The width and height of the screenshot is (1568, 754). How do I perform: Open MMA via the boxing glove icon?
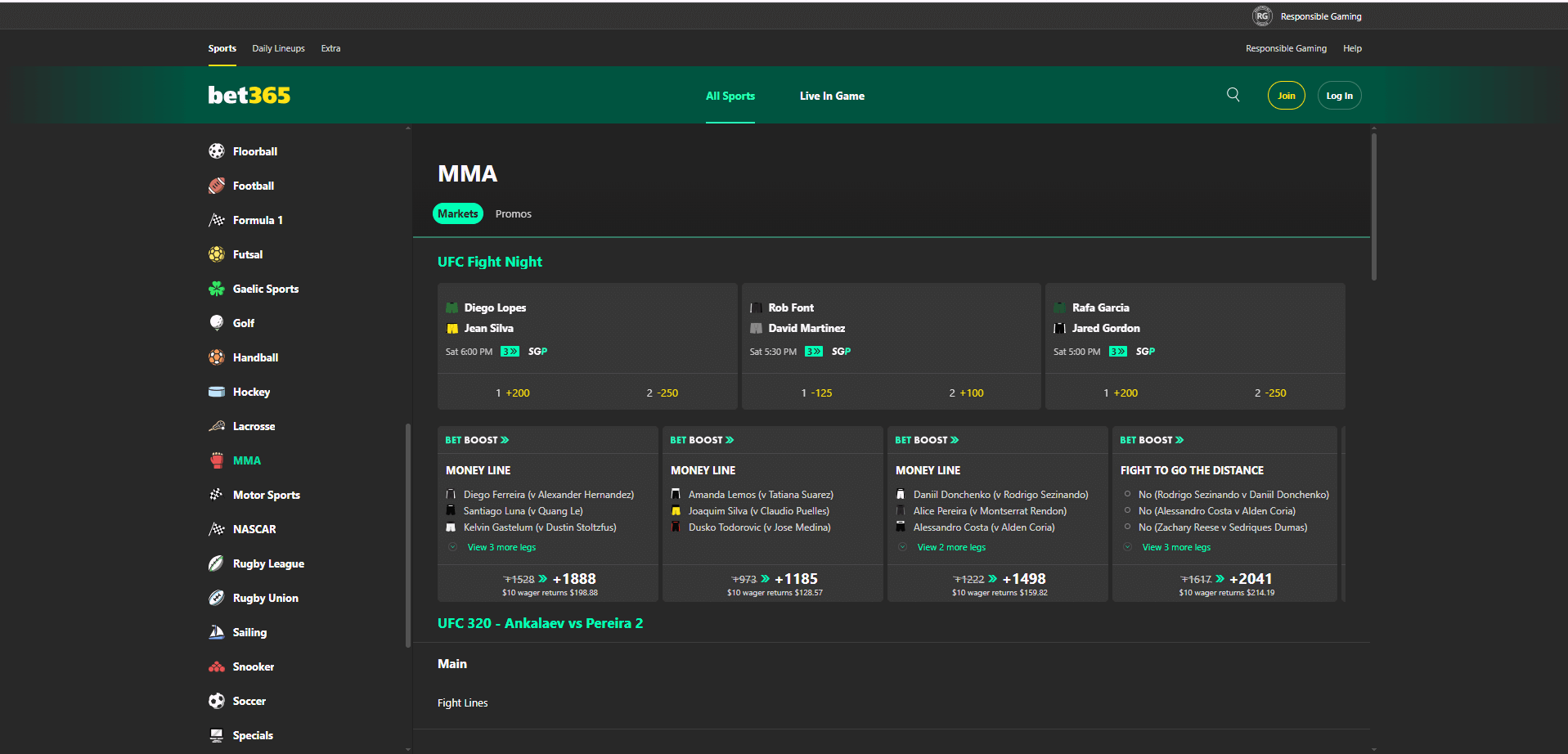pyautogui.click(x=217, y=460)
